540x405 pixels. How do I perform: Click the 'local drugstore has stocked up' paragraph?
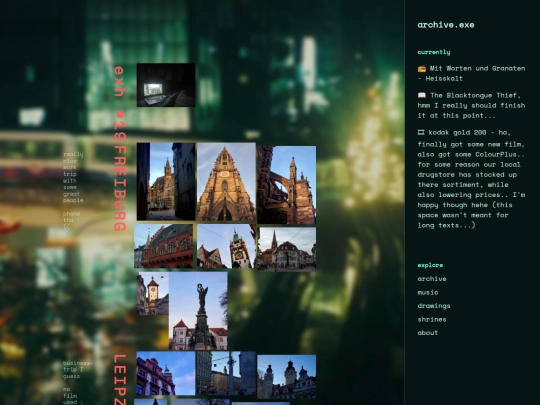471,179
